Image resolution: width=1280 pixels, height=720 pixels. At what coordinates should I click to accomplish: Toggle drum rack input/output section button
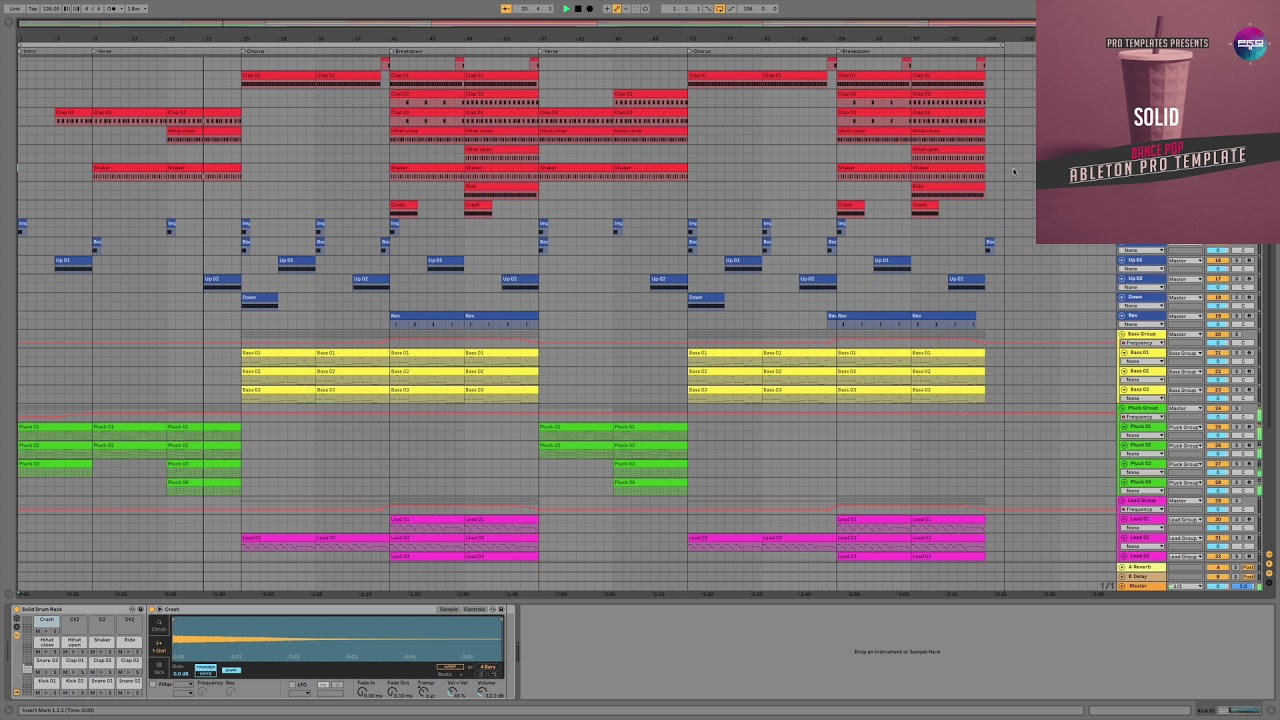coord(17,692)
